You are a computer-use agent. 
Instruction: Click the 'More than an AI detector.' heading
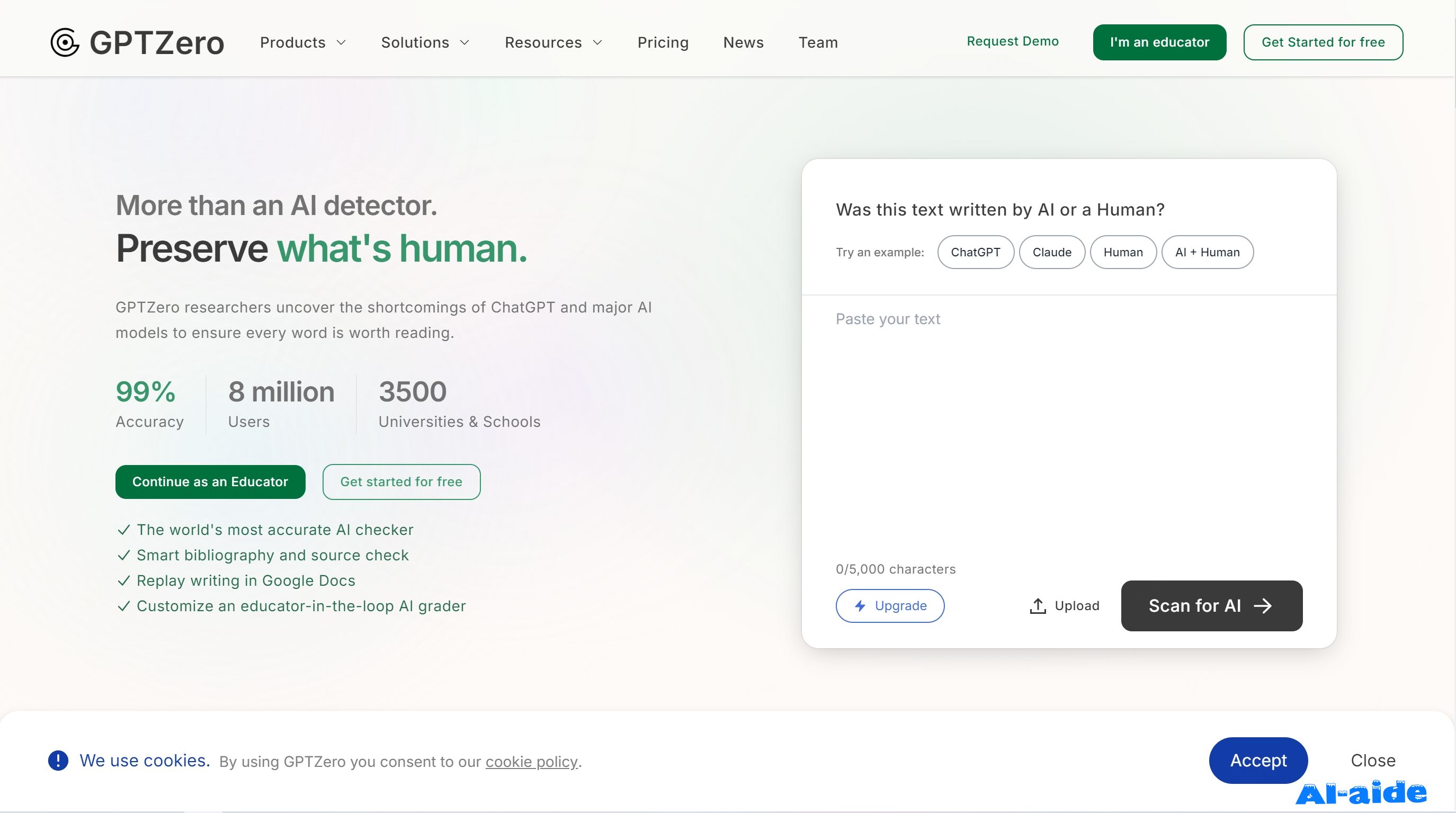pos(276,205)
